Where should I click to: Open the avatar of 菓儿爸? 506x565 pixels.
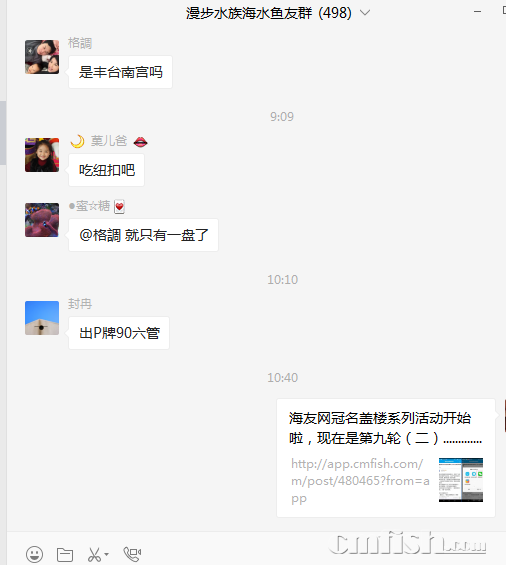(x=42, y=155)
